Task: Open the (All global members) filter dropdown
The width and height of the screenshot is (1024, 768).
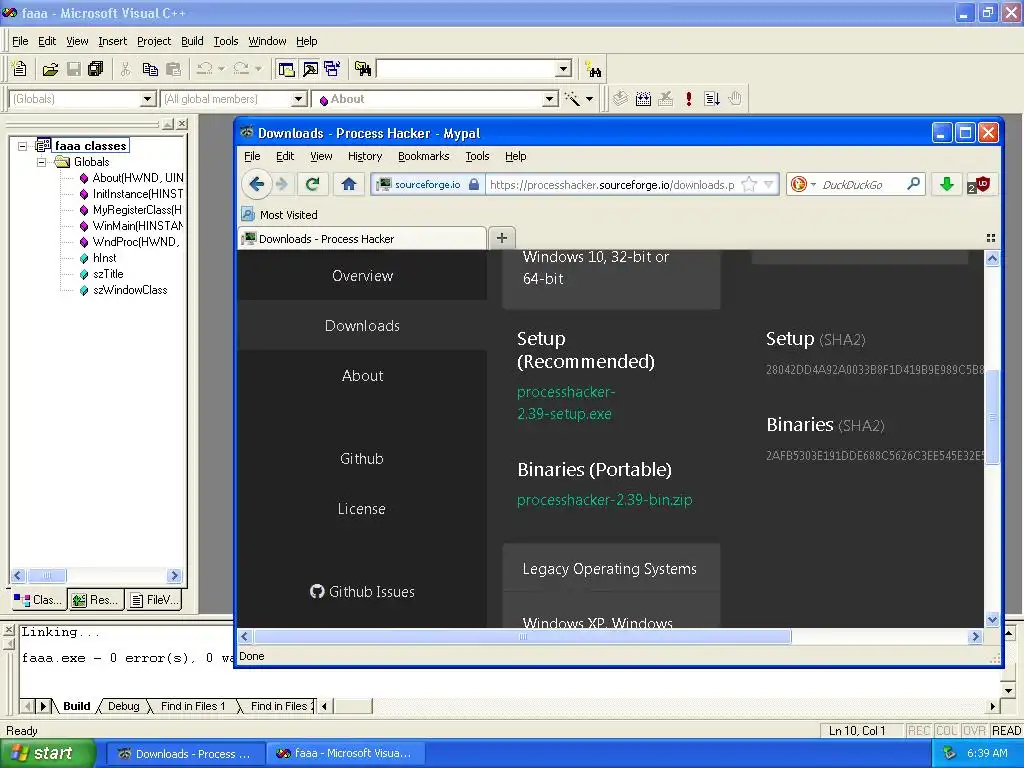Action: coord(298,99)
